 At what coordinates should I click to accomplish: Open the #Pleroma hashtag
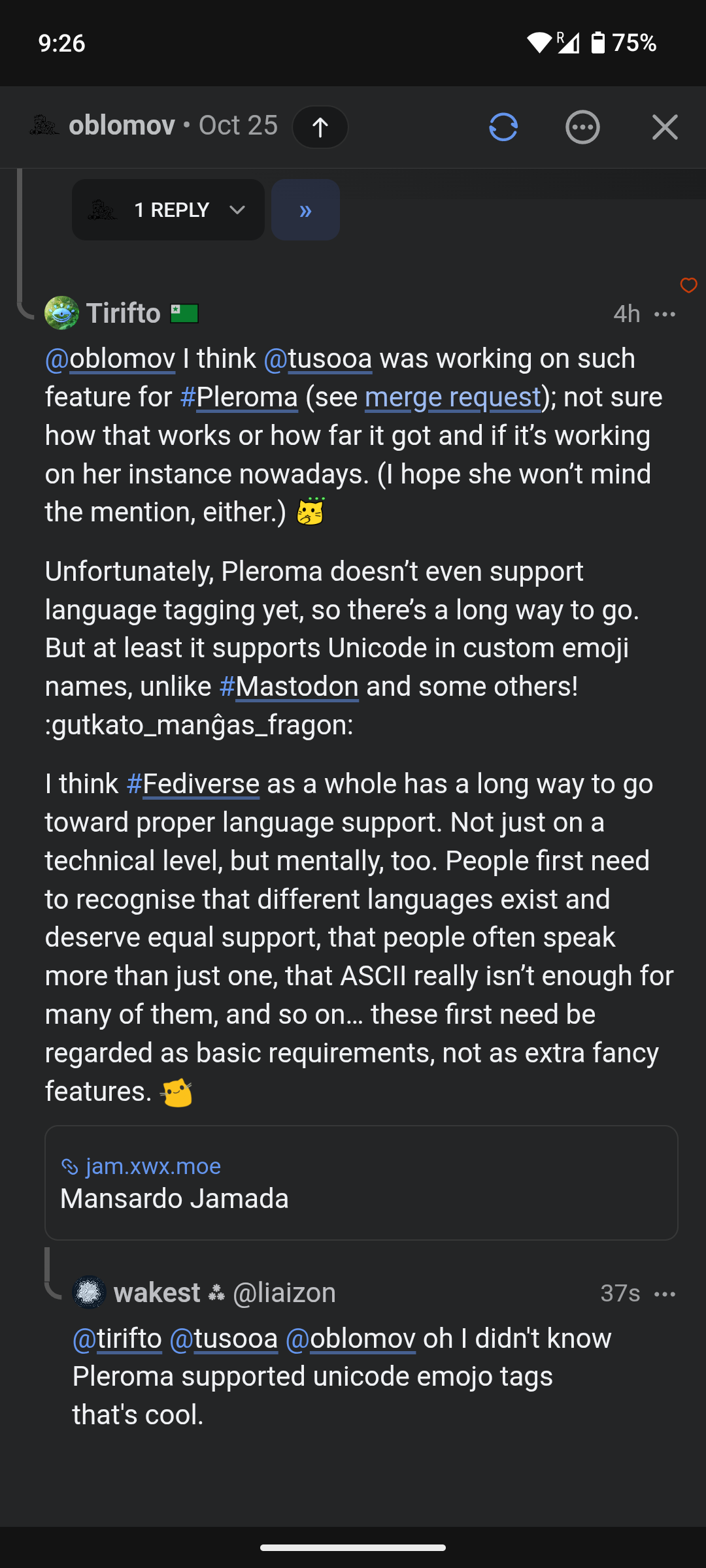point(239,397)
